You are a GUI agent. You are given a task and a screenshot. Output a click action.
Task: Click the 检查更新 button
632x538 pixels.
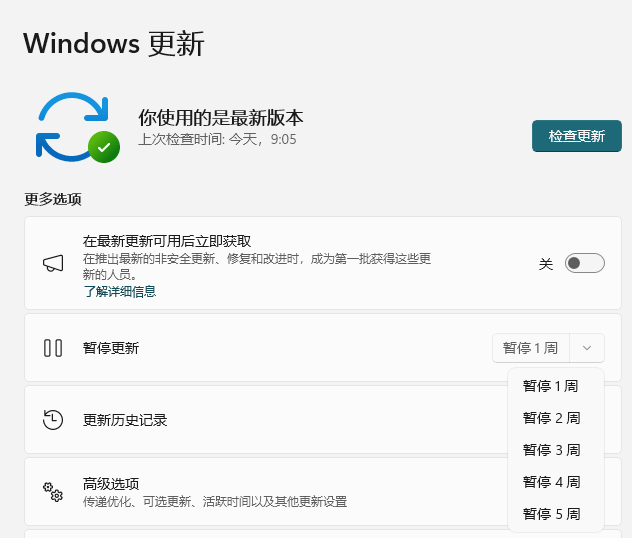pyautogui.click(x=576, y=136)
